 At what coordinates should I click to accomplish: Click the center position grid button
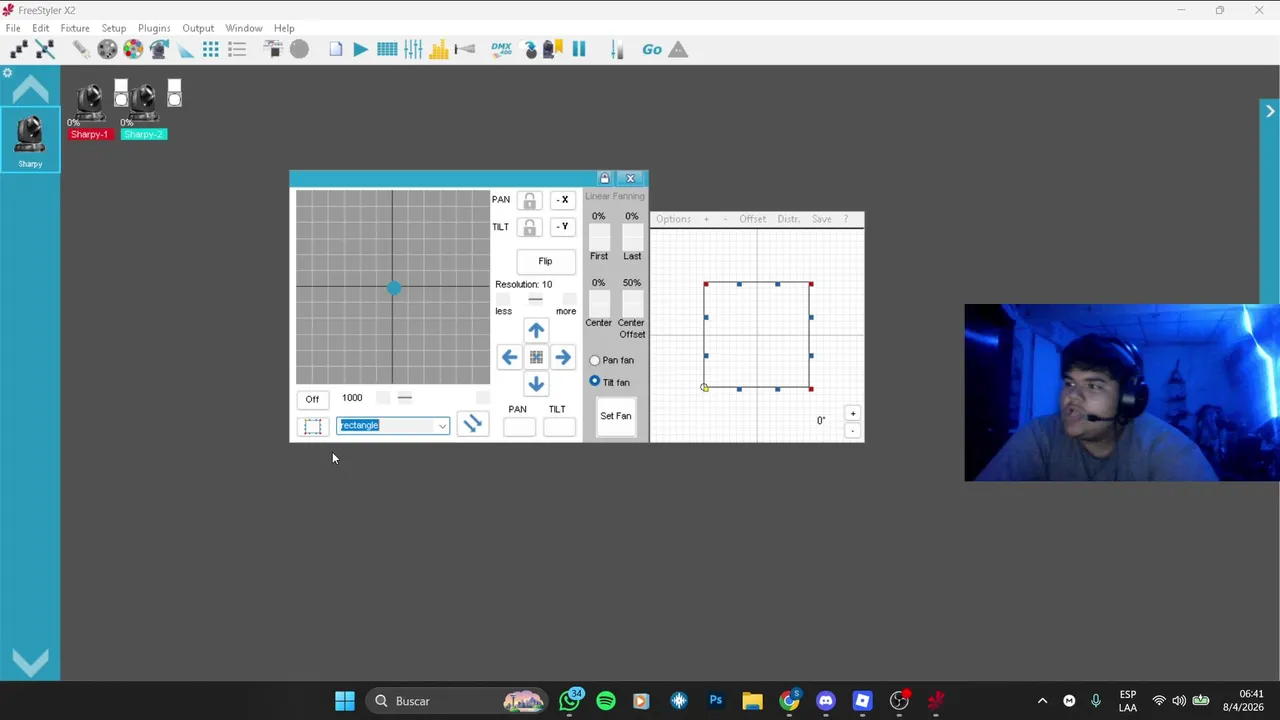pyautogui.click(x=536, y=357)
